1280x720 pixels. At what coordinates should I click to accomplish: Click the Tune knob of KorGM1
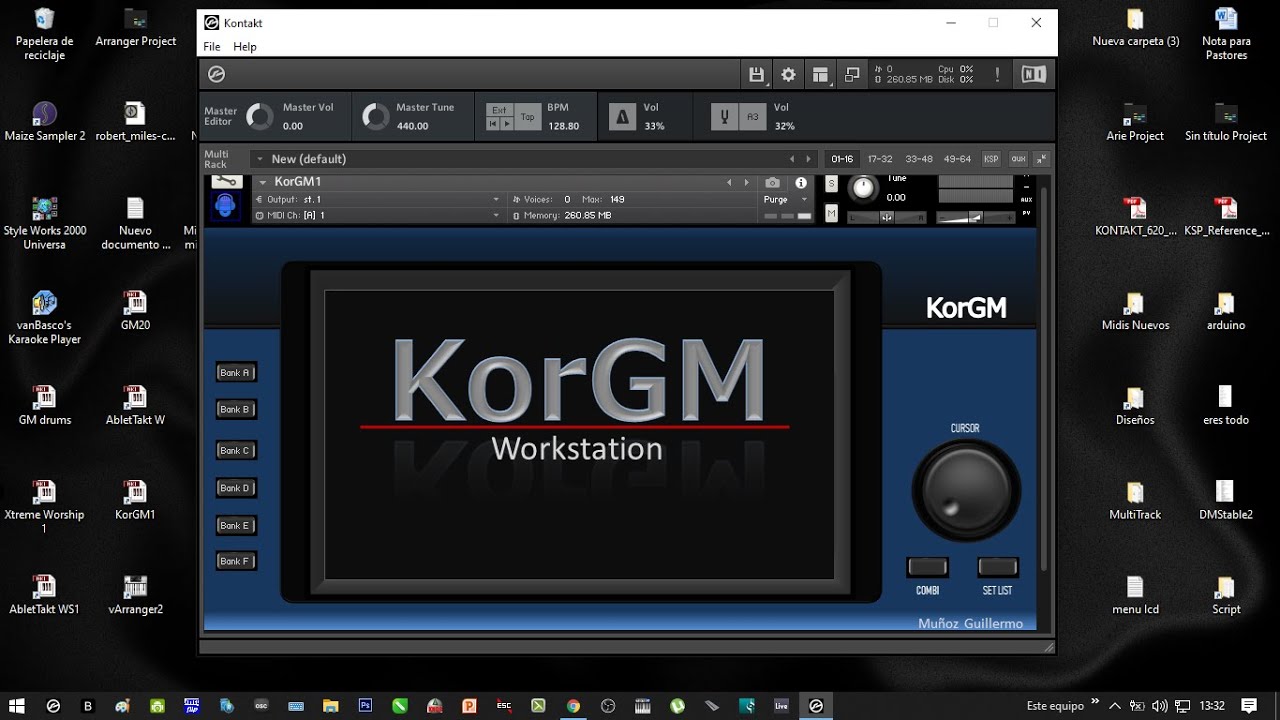pyautogui.click(x=863, y=187)
